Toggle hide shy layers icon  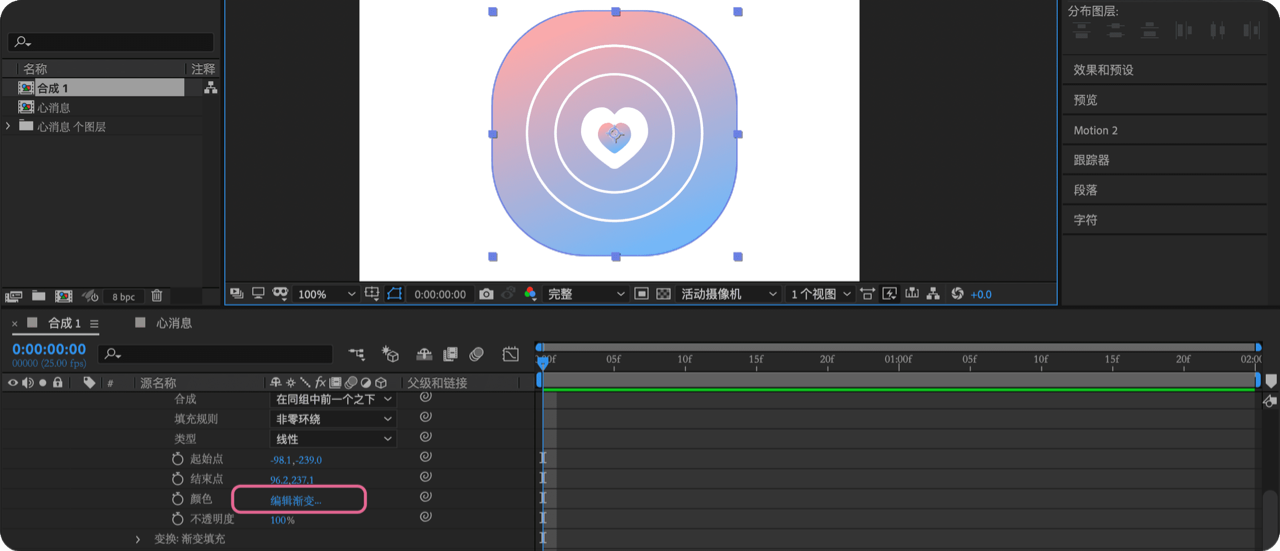424,354
